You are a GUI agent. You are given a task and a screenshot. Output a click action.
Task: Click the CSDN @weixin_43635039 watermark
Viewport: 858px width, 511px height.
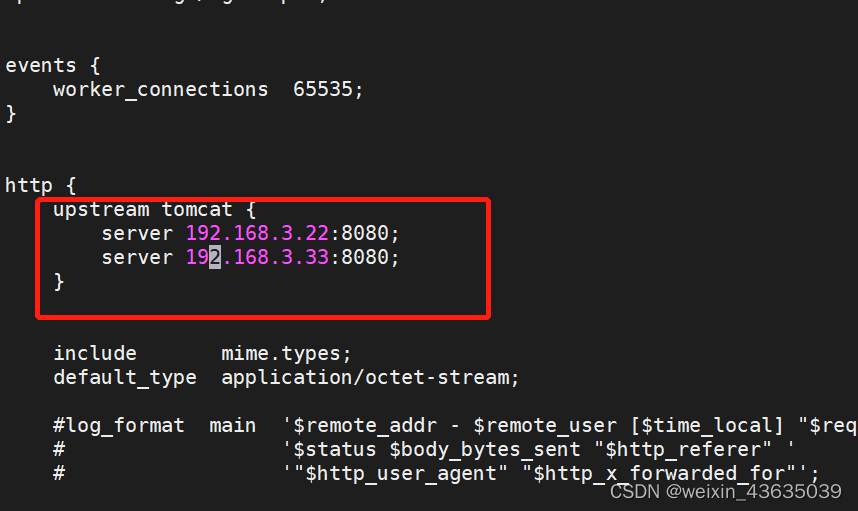click(x=726, y=491)
